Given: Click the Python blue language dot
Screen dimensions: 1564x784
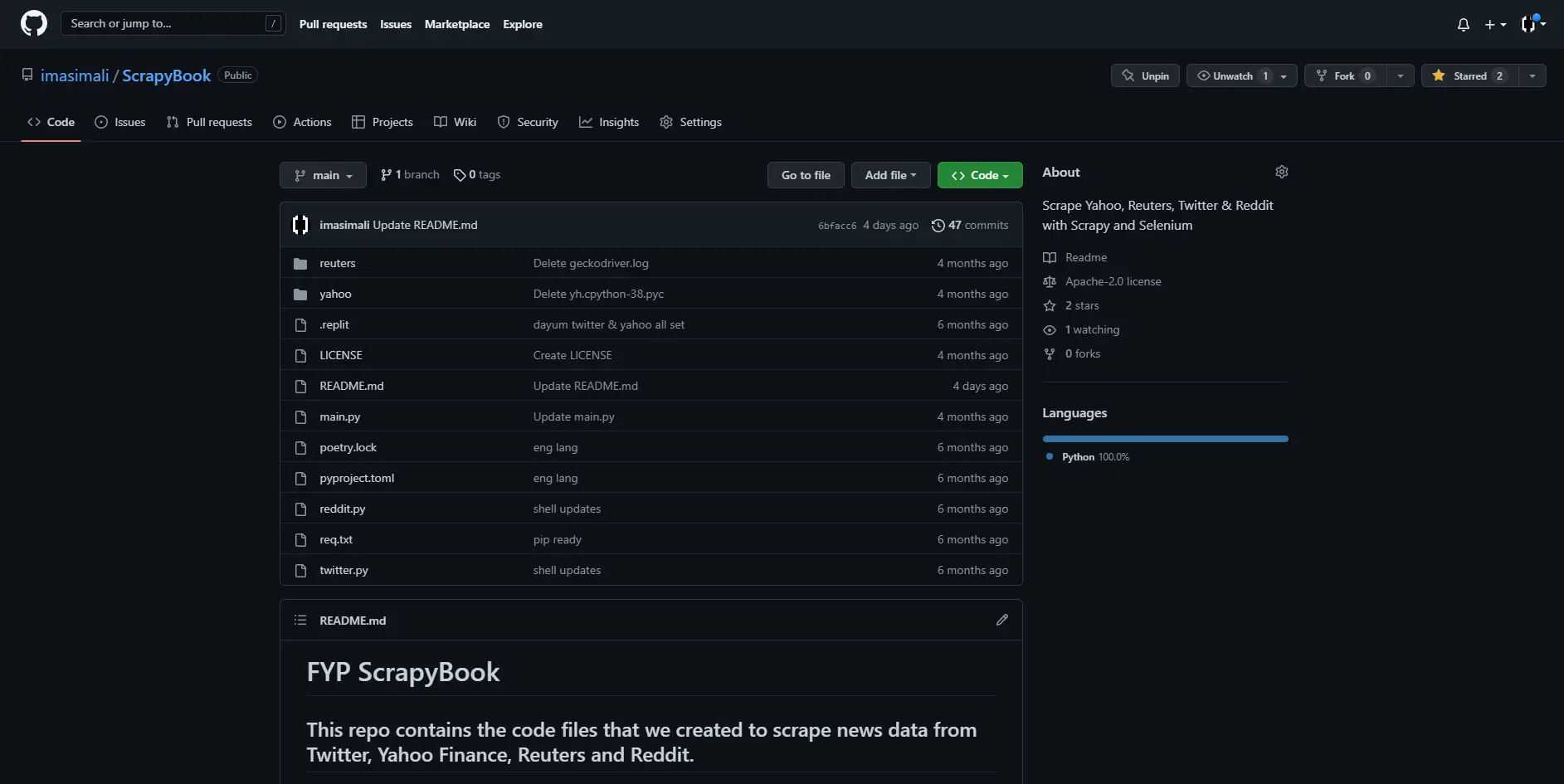Looking at the screenshot, I should click(1050, 456).
